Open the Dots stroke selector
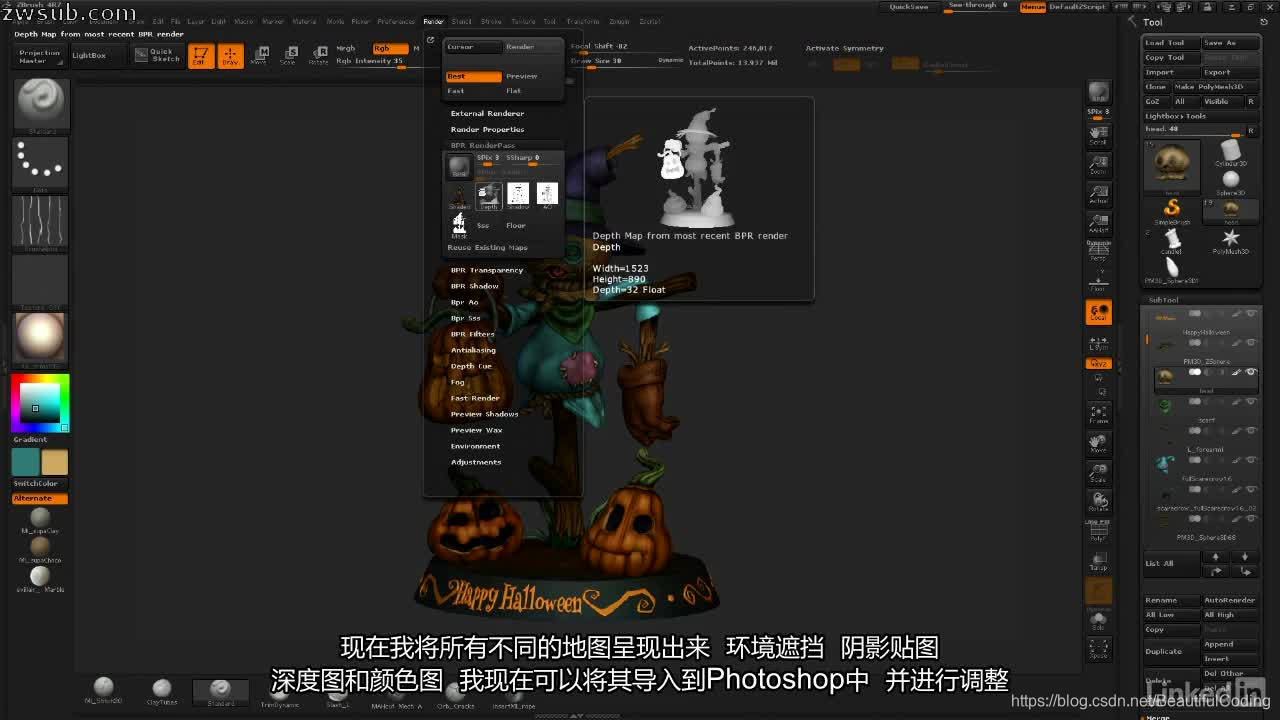The height and width of the screenshot is (720, 1280). coord(40,163)
